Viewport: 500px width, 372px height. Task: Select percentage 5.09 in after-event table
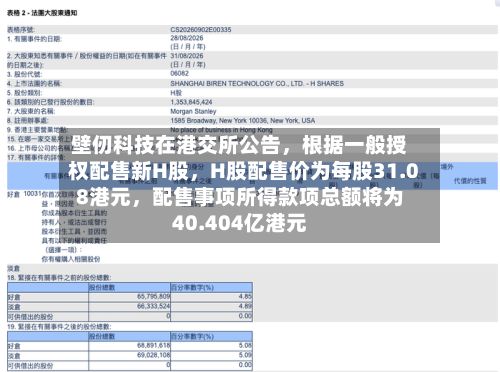click(x=245, y=355)
